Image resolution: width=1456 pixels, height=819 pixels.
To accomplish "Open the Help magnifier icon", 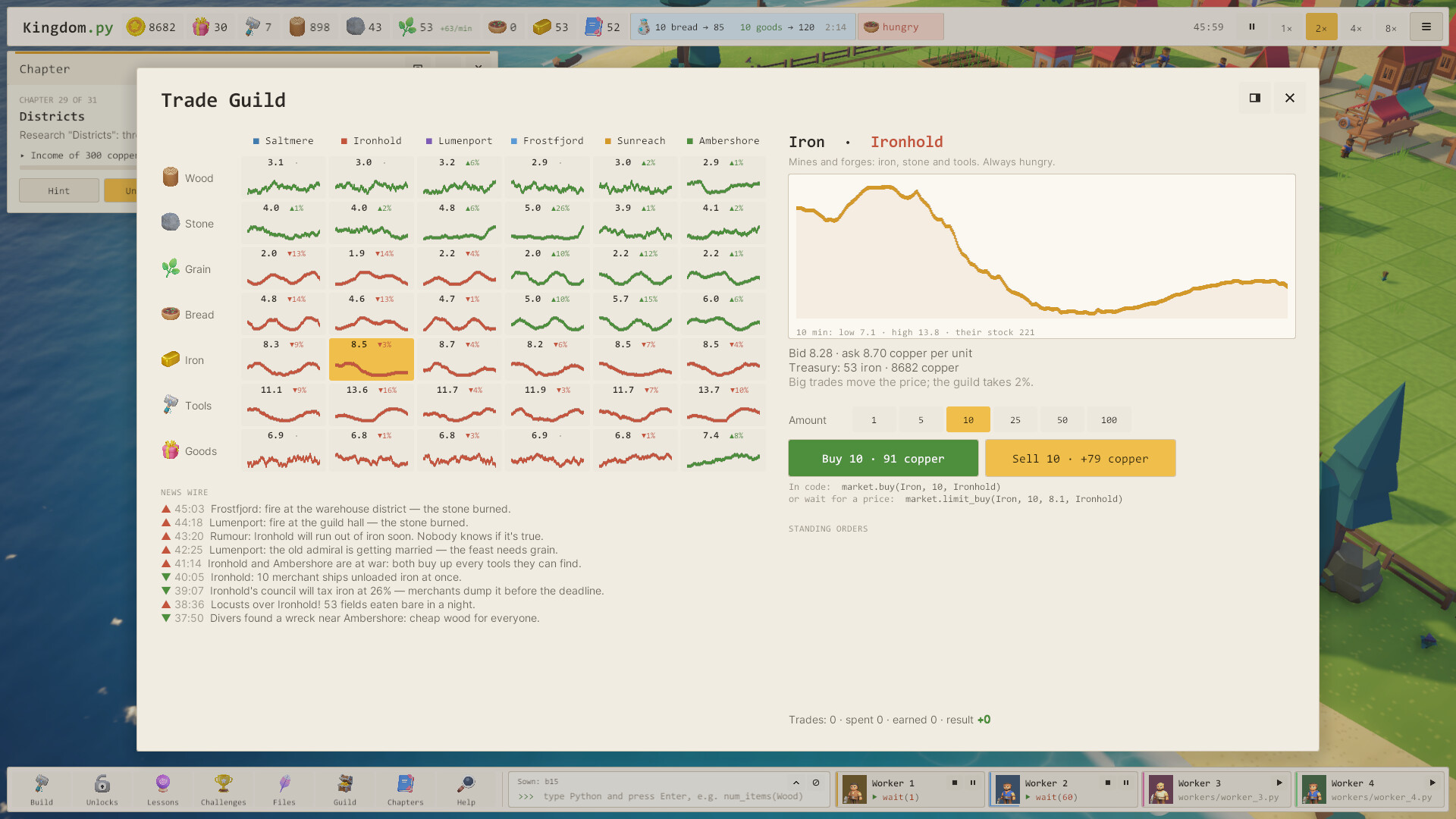I will pyautogui.click(x=466, y=789).
